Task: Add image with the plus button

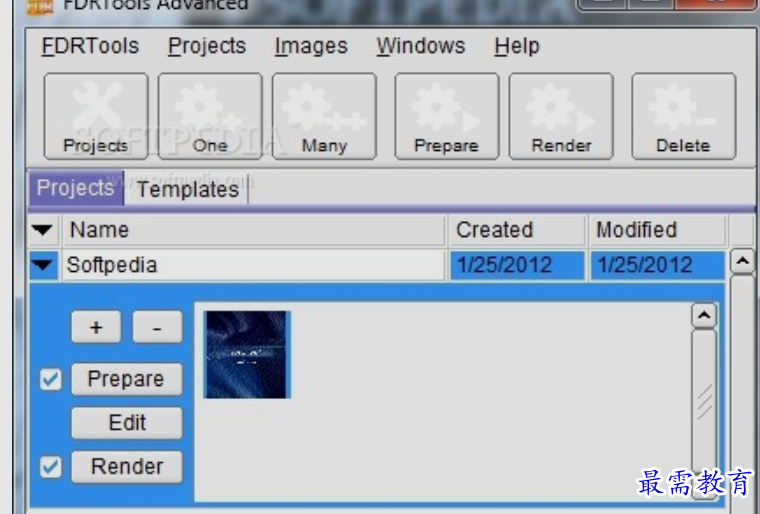Action: point(96,327)
